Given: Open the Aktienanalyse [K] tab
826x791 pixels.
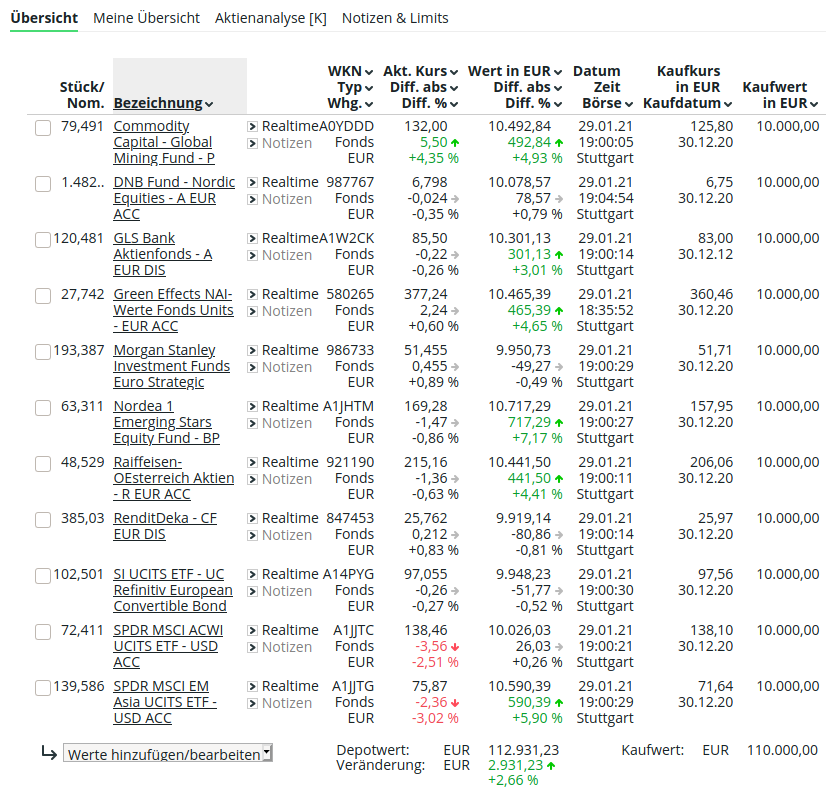Looking at the screenshot, I should click(271, 18).
